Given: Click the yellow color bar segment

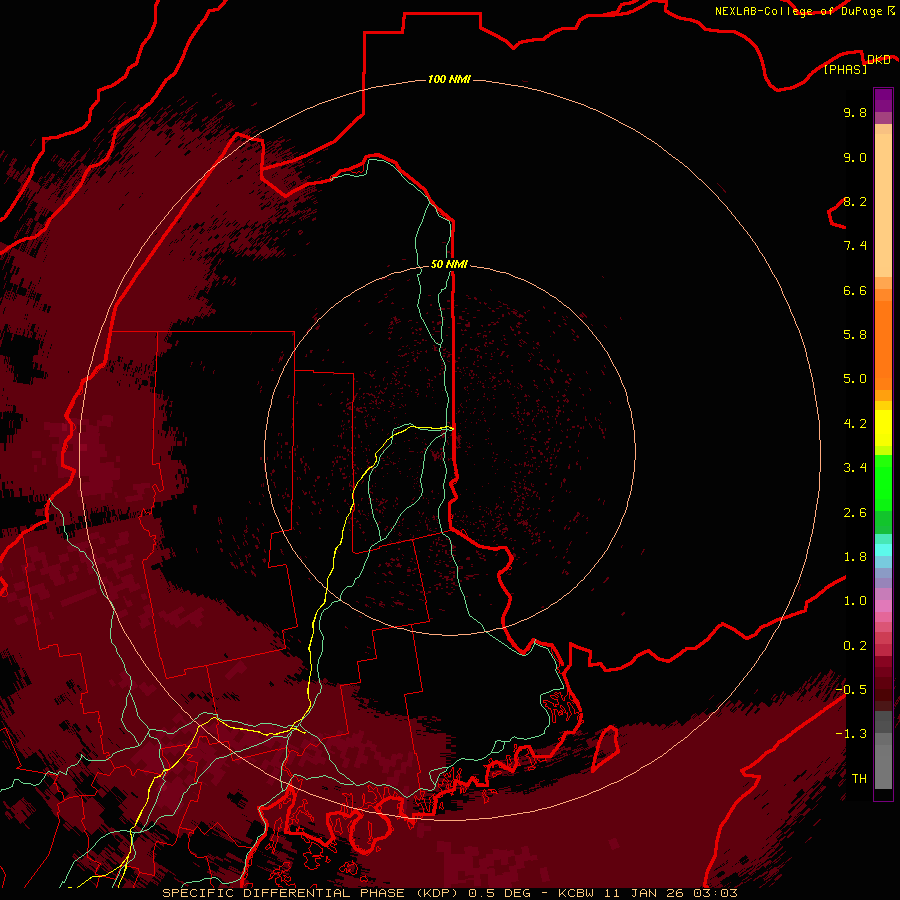Looking at the screenshot, I should pyautogui.click(x=883, y=428).
